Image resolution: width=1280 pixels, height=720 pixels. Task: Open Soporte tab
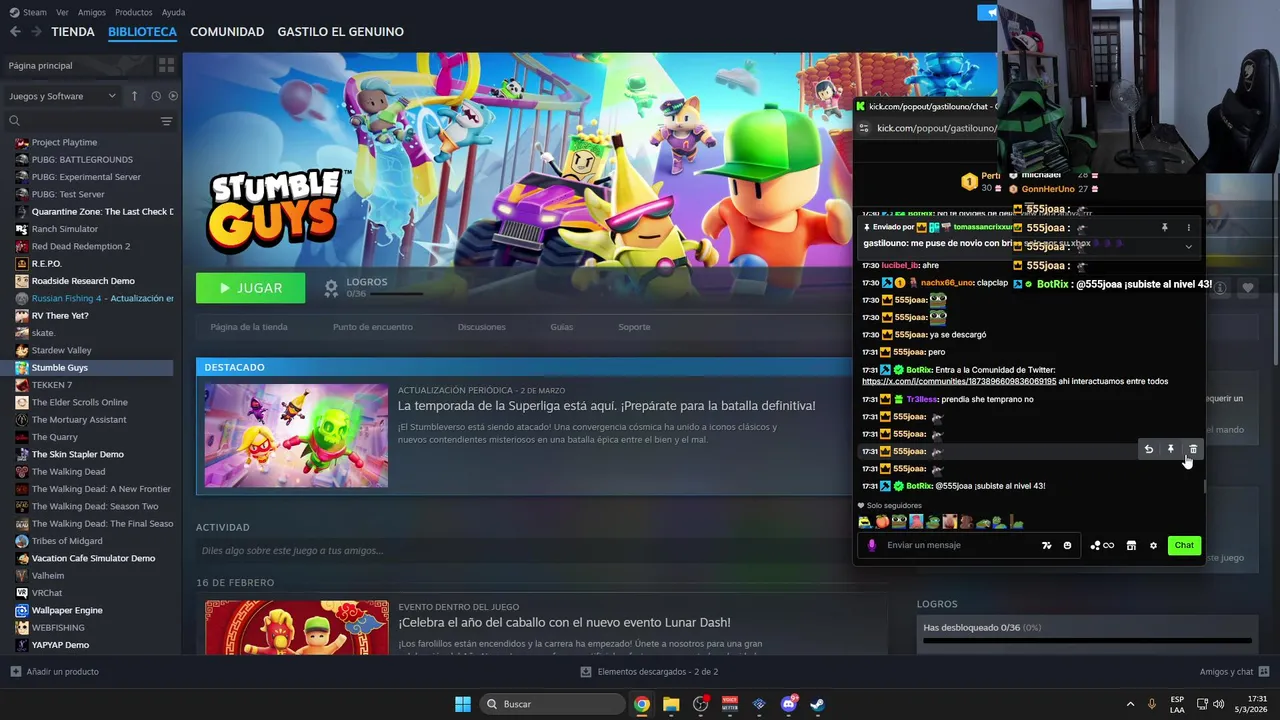[x=634, y=327]
